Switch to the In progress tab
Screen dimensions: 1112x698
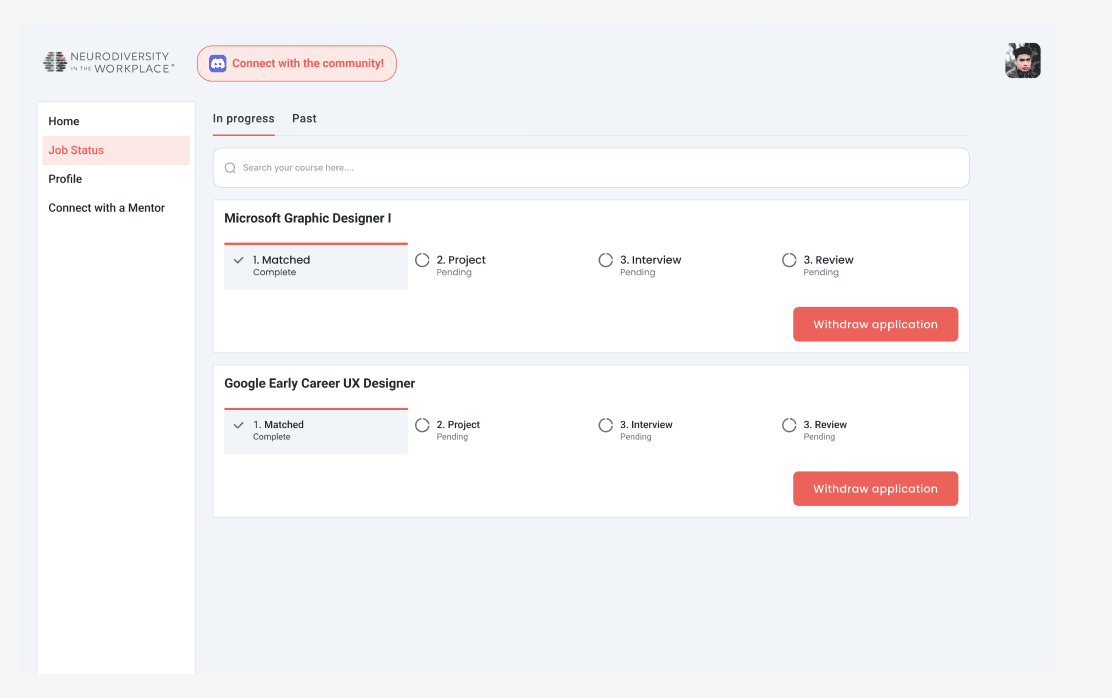[243, 118]
